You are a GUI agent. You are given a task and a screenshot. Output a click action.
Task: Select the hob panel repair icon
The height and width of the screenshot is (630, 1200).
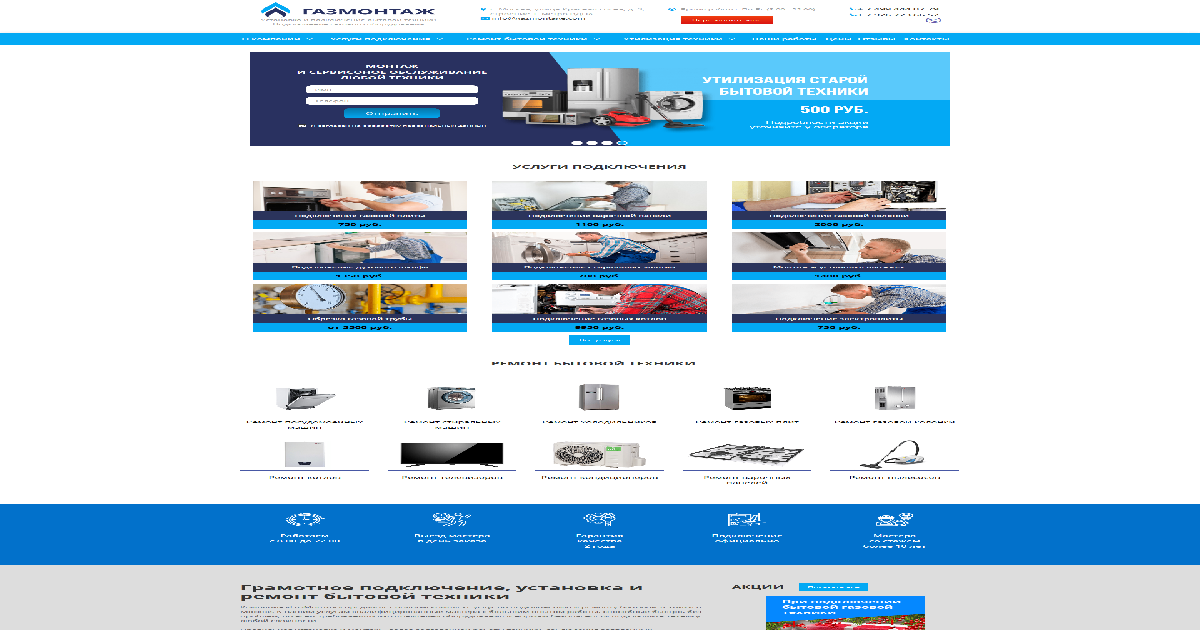[747, 454]
